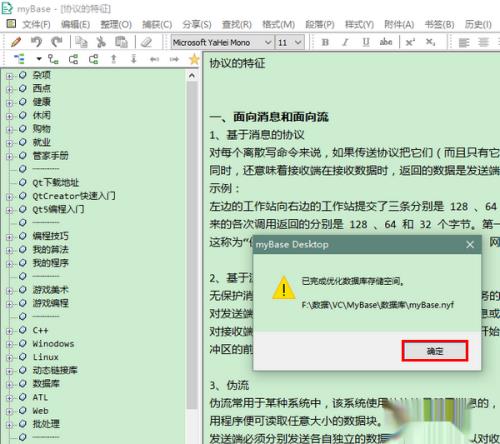Click the outline tree view icon

coord(19,59)
